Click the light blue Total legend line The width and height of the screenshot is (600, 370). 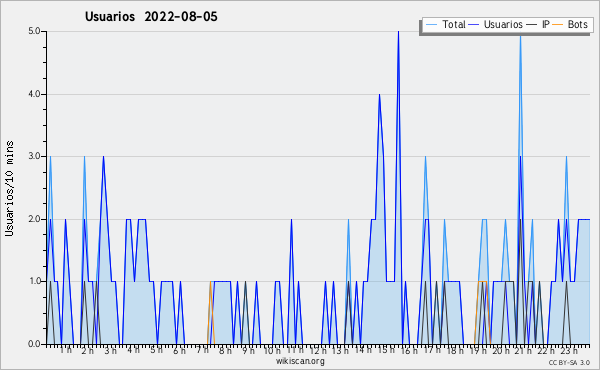pos(431,25)
